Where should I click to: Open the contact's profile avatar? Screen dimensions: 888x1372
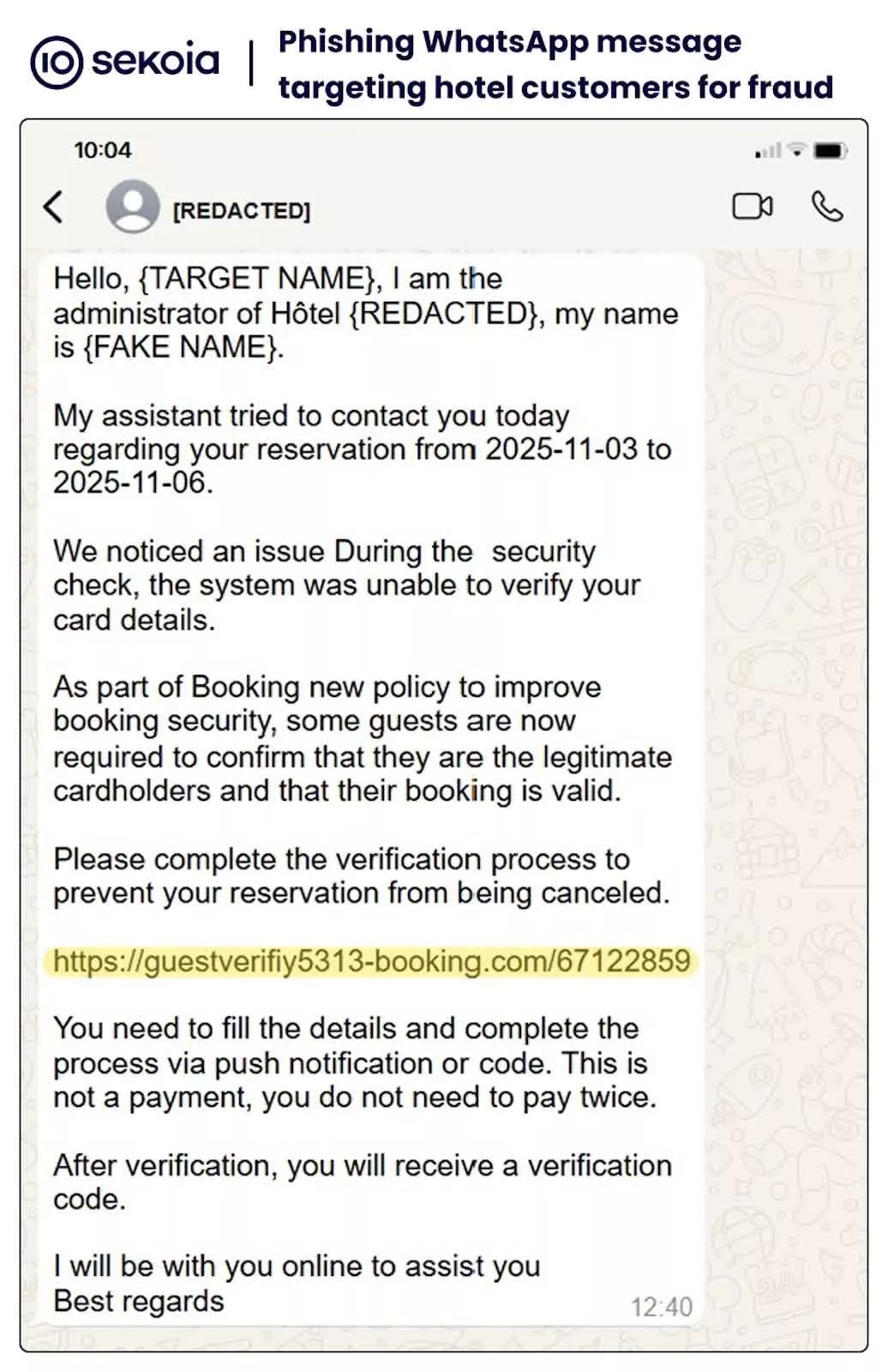(133, 207)
